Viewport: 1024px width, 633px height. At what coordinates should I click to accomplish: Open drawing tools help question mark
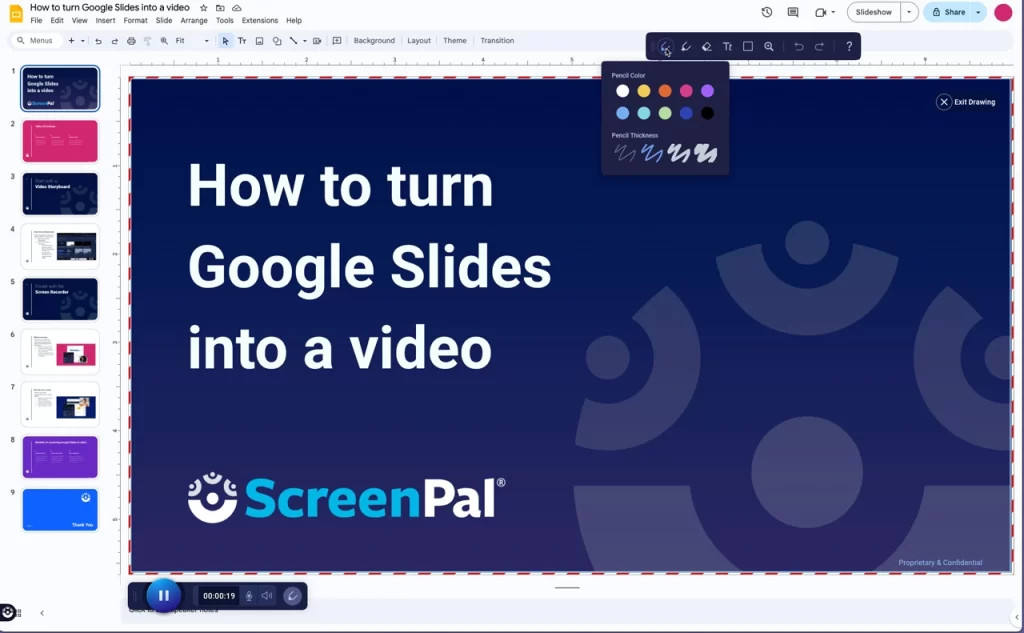click(x=848, y=46)
